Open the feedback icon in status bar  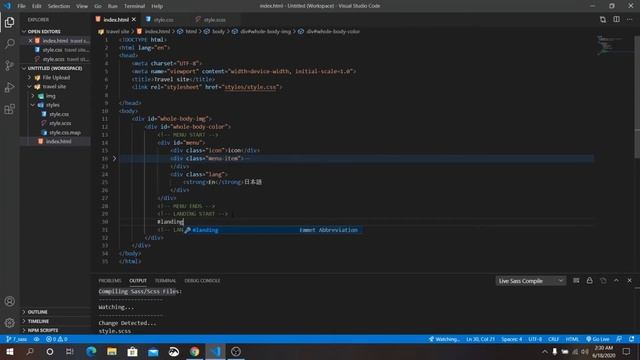click(x=619, y=339)
